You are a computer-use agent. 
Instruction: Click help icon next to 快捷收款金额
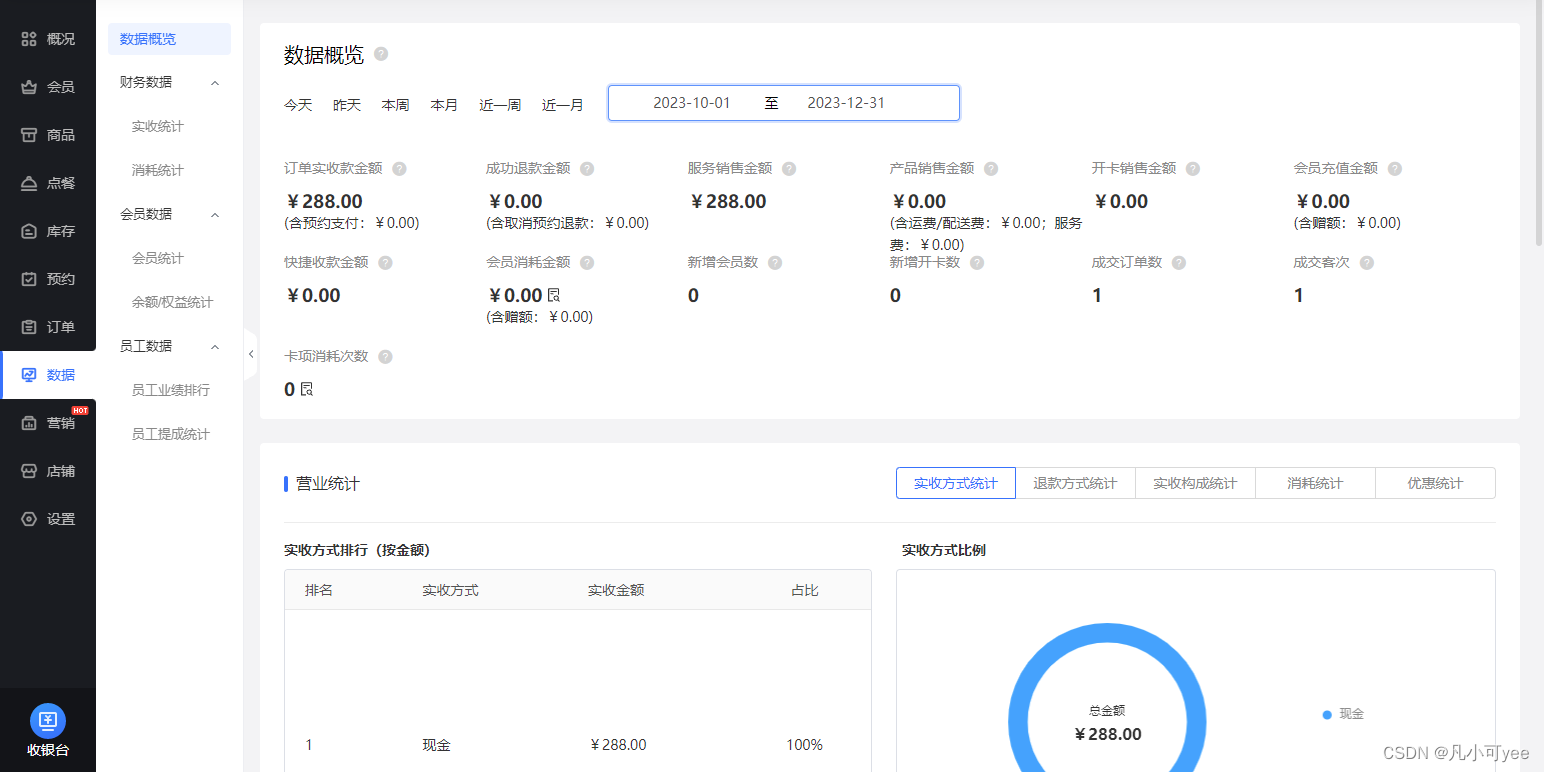pyautogui.click(x=385, y=263)
